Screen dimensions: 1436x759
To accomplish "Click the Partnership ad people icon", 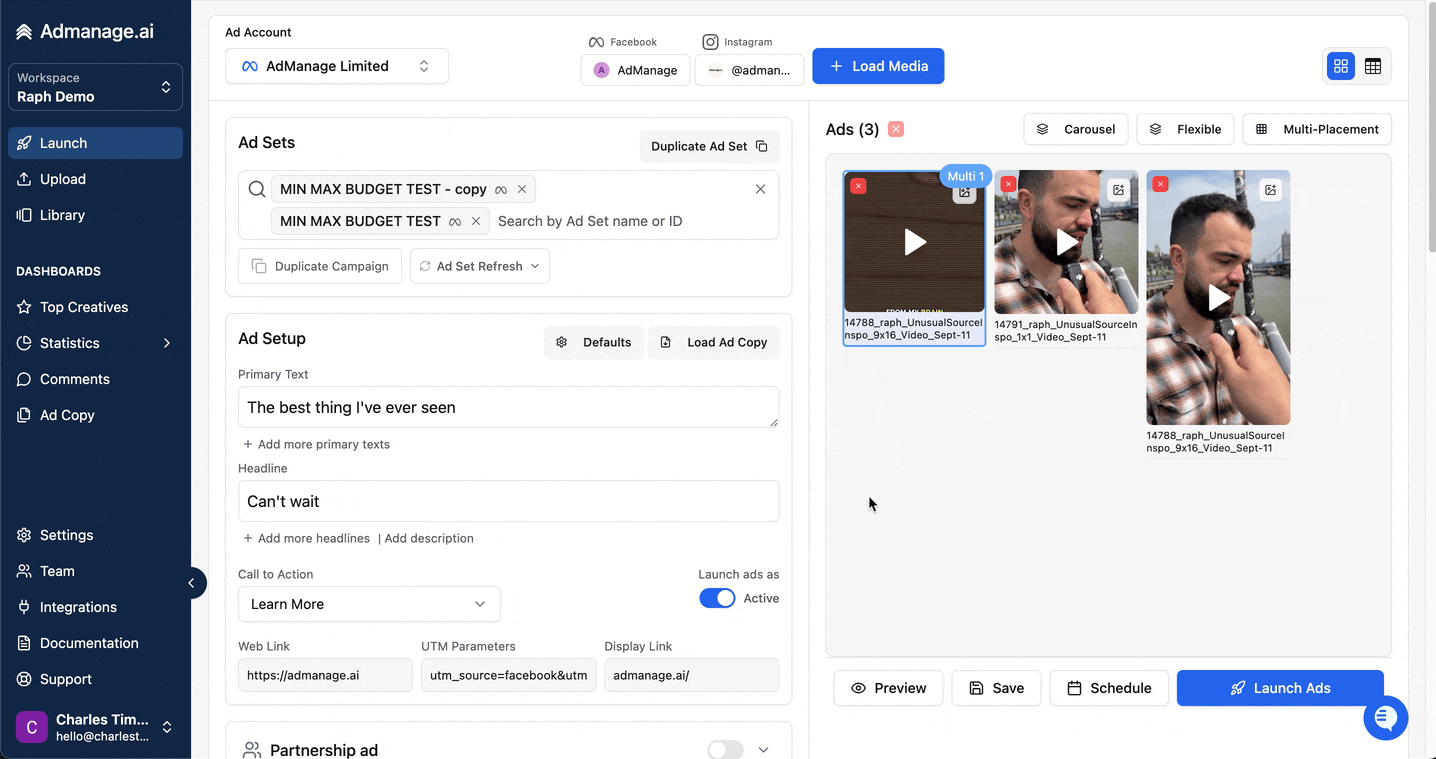I will coord(252,750).
